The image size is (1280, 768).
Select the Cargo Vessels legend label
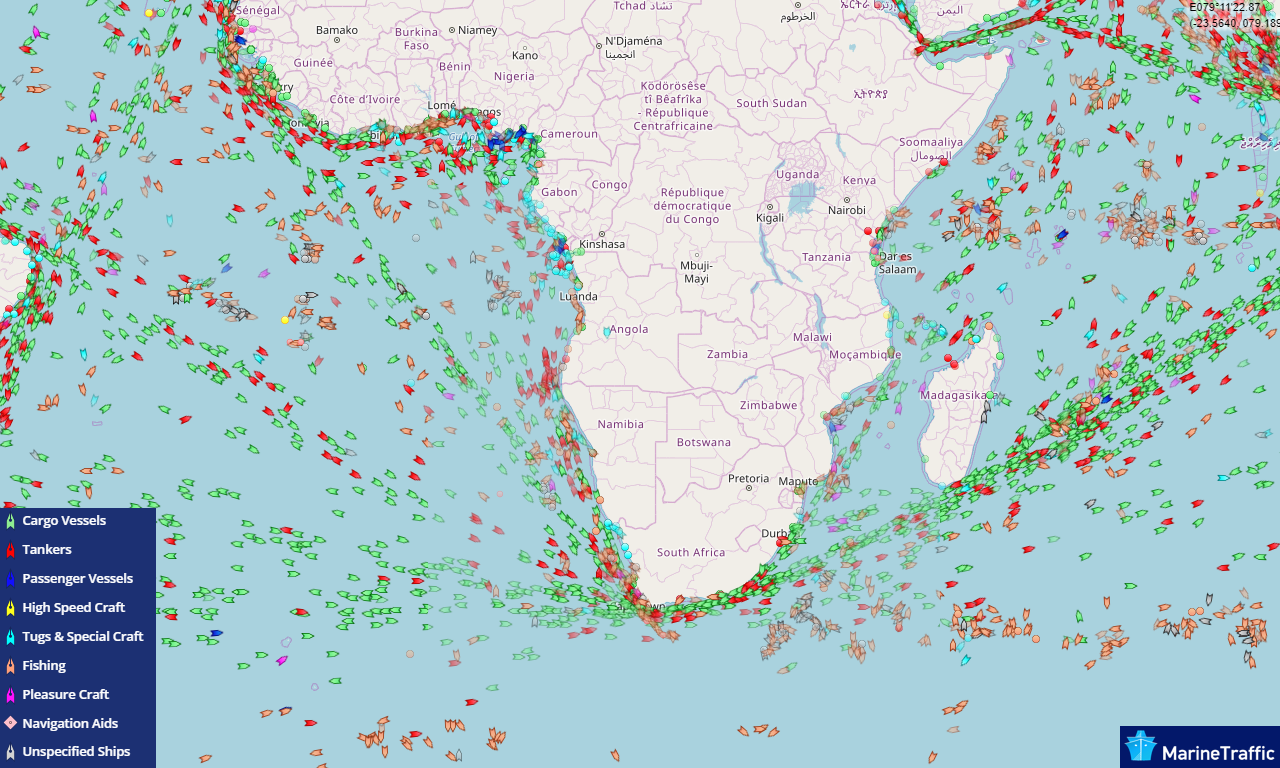coord(64,520)
